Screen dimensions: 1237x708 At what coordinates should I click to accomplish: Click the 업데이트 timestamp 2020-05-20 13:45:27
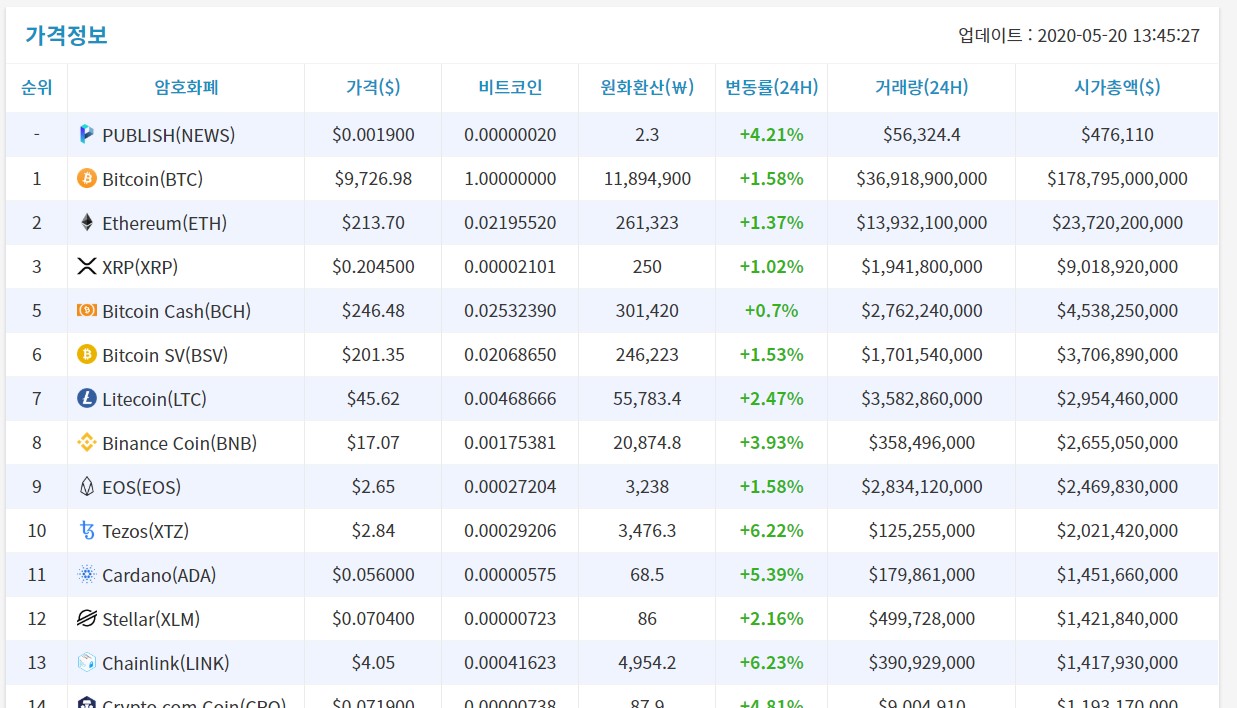tap(1079, 35)
